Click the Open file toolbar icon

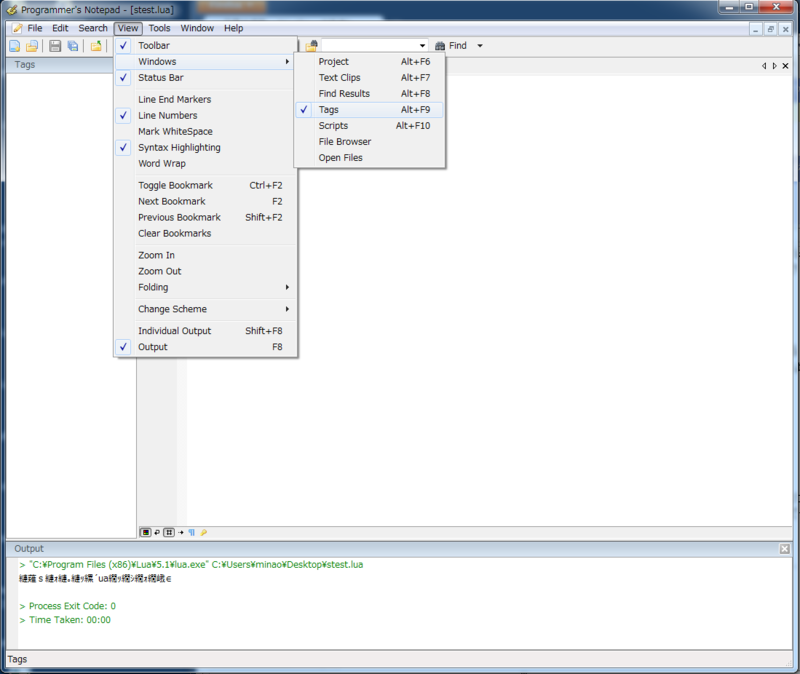(32, 46)
